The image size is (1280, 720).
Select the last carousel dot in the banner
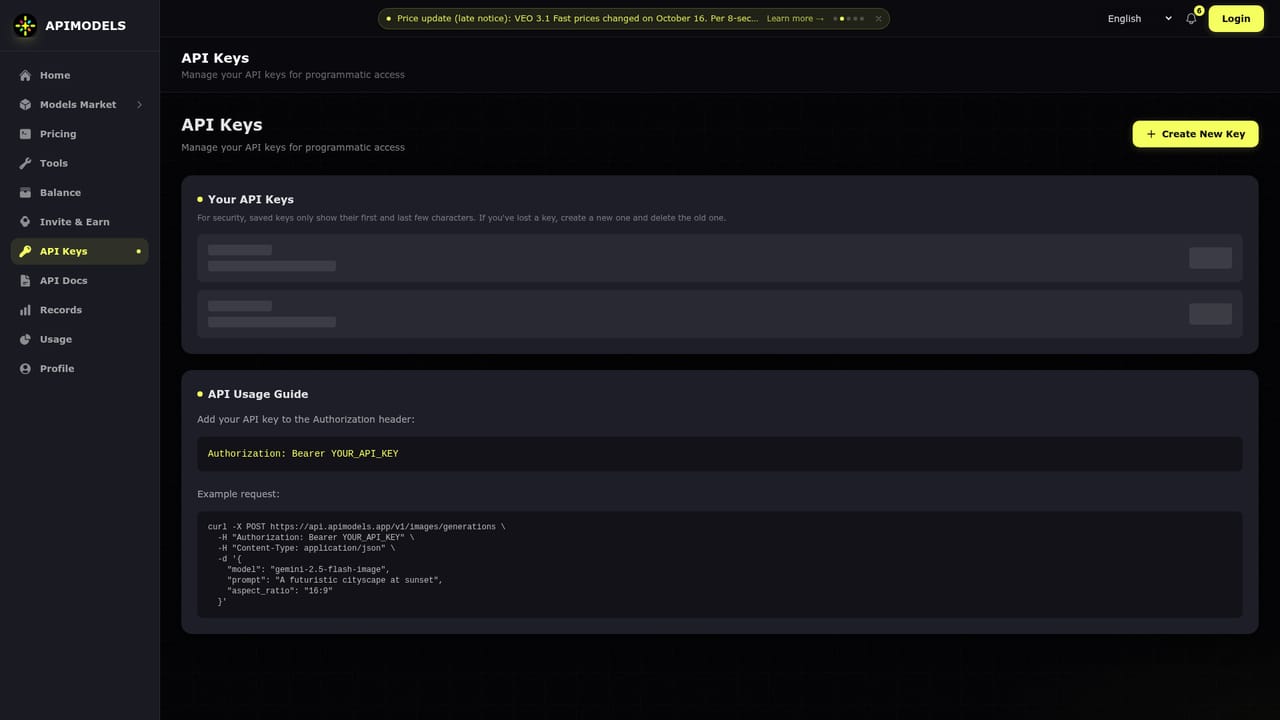coord(861,18)
